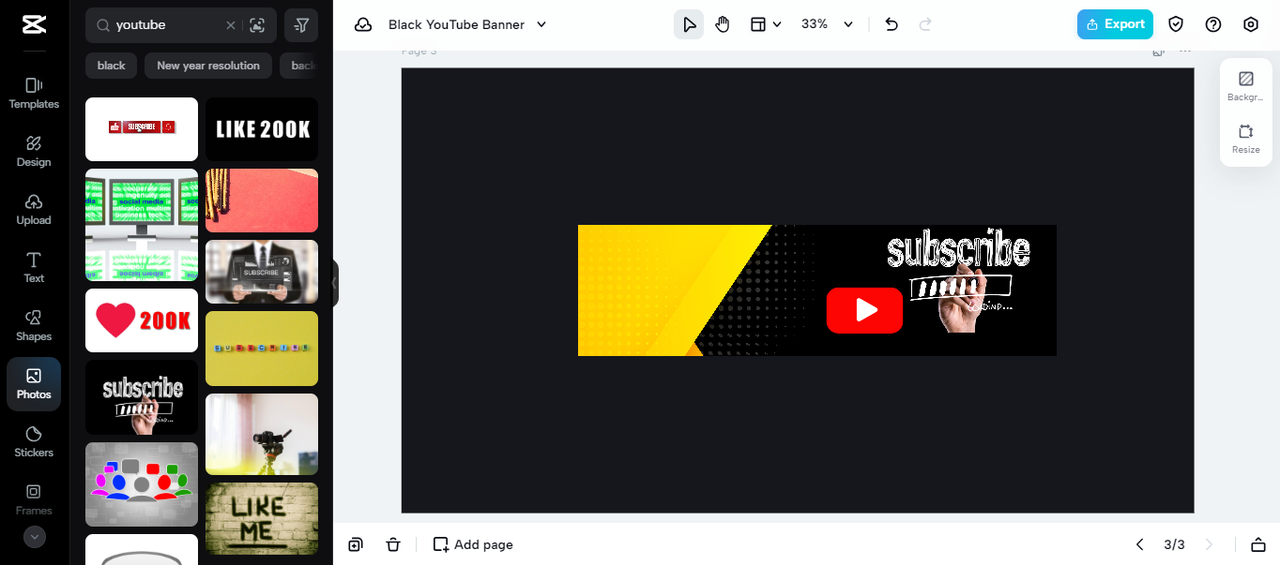Viewport: 1280px width, 565px height.
Task: Select the subscribe image on the canvas
Action: pos(957,280)
